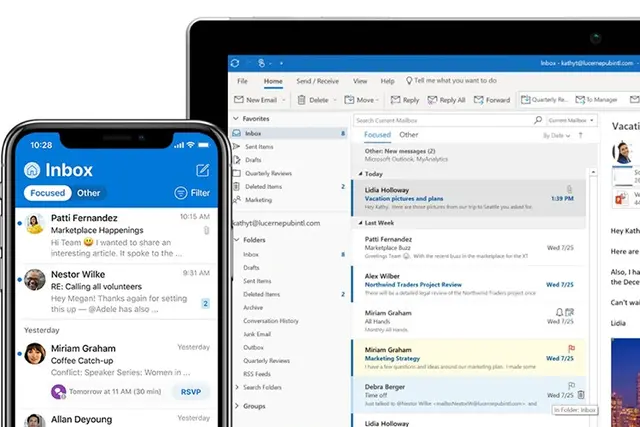Image resolution: width=640 pixels, height=427 pixels.
Task: Select Other toggle on phone
Action: click(89, 193)
